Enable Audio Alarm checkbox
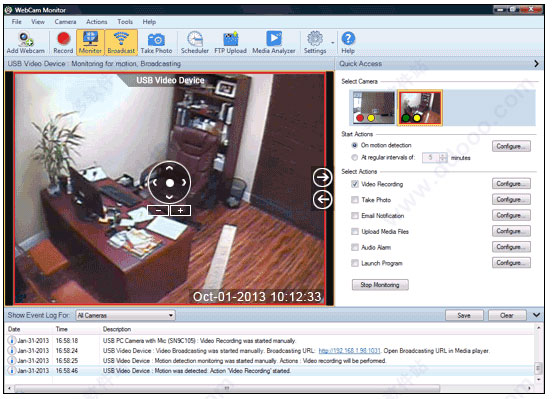This screenshot has height=399, width=557. point(355,247)
